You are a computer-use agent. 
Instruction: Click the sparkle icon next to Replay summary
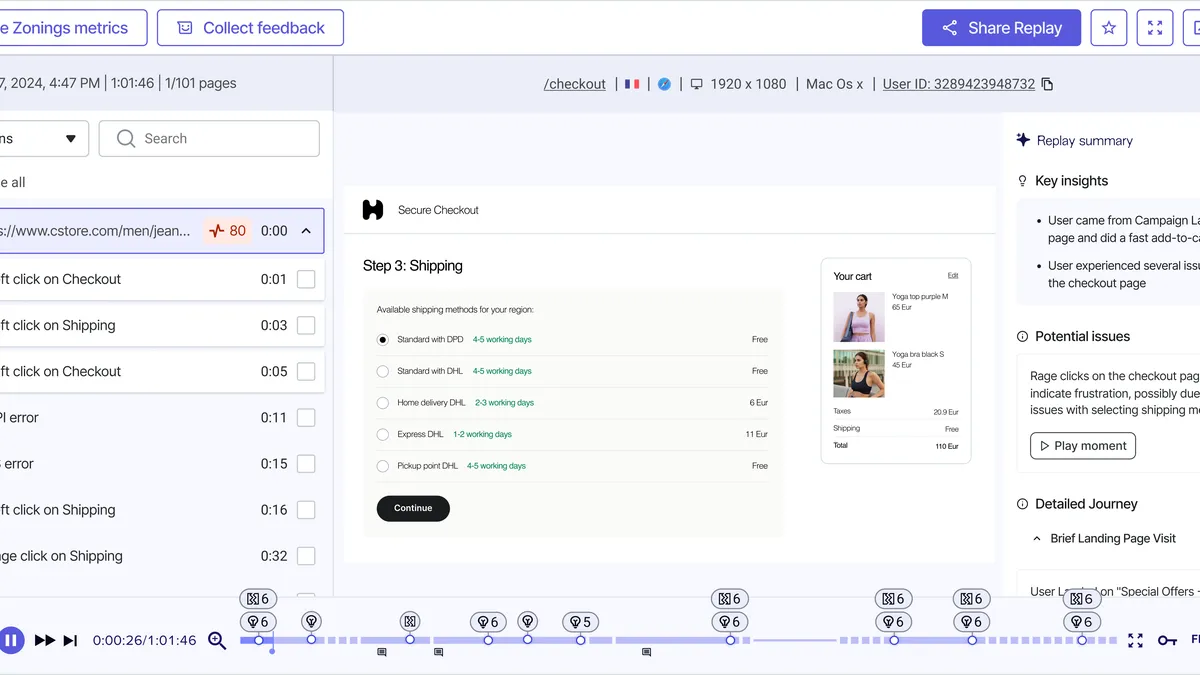click(x=1023, y=140)
